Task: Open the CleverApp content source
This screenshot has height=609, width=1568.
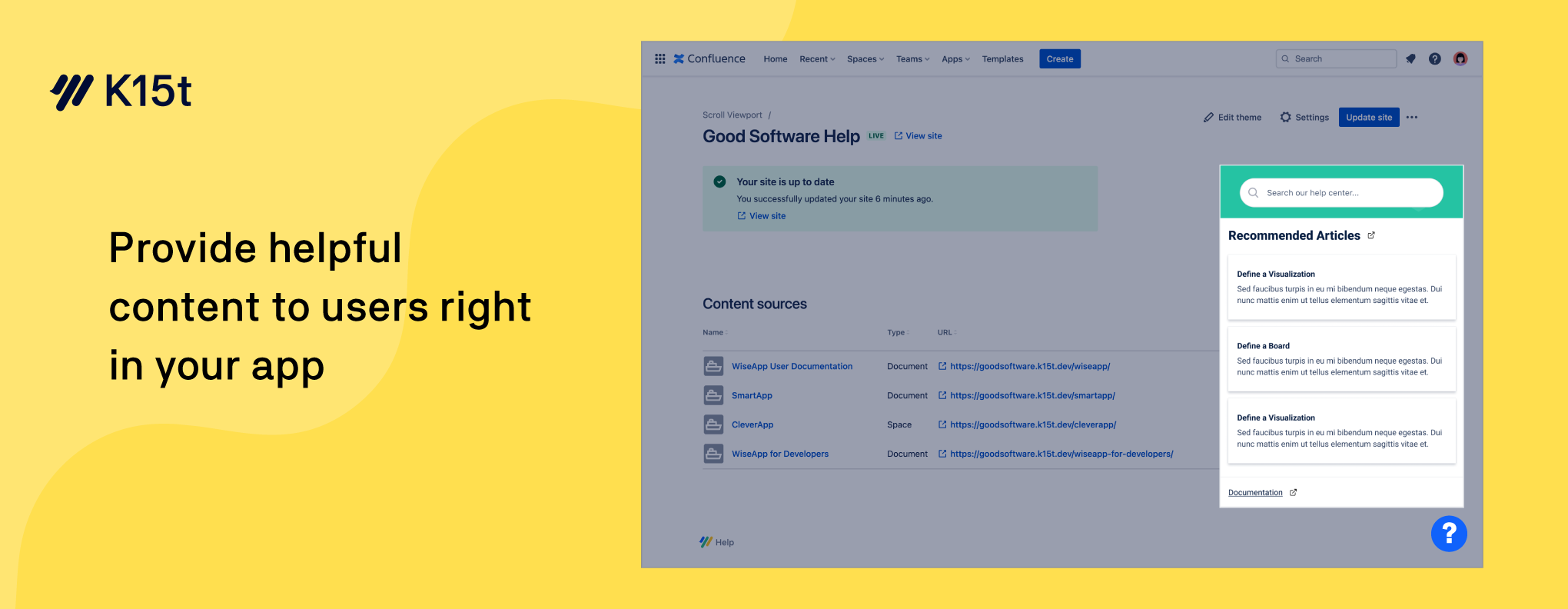Action: tap(752, 425)
